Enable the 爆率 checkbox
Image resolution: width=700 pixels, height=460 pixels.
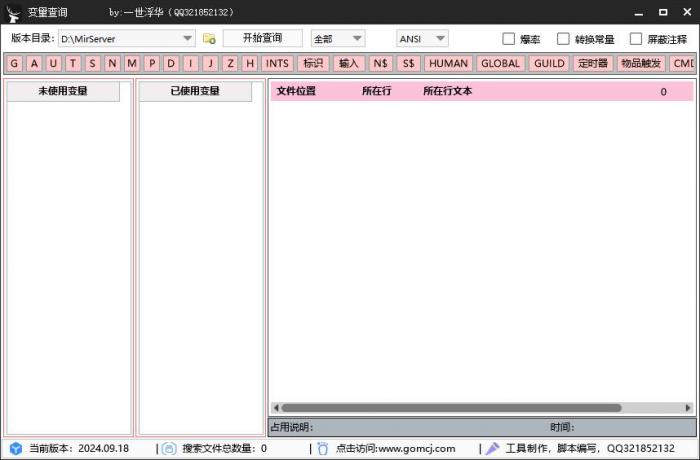coord(509,39)
